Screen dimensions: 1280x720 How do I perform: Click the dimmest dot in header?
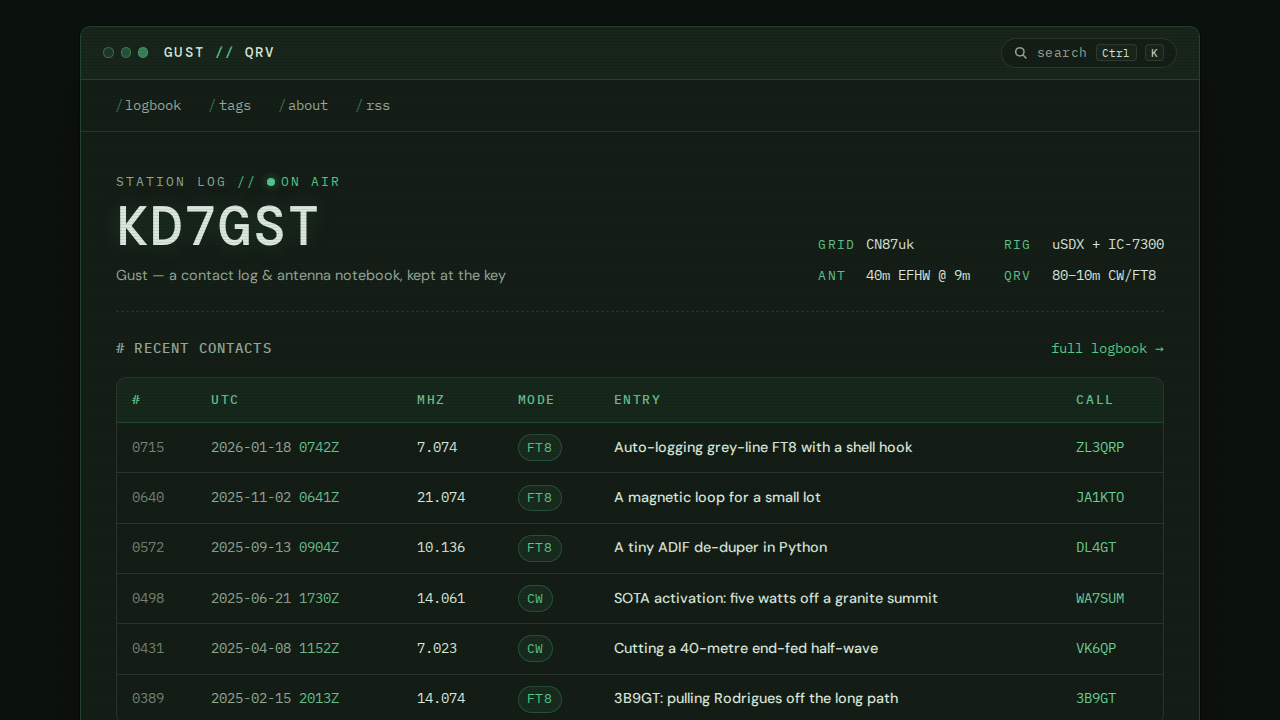pyautogui.click(x=109, y=53)
